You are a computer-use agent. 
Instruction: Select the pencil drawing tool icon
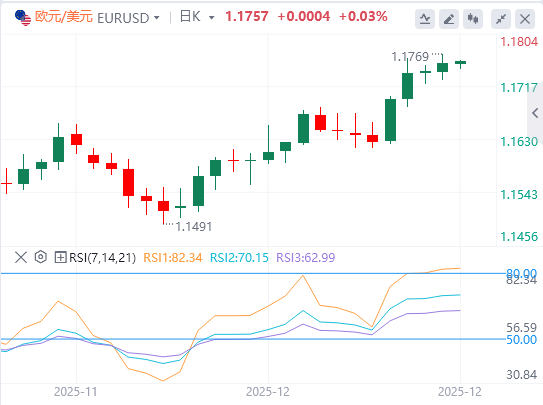(x=449, y=19)
